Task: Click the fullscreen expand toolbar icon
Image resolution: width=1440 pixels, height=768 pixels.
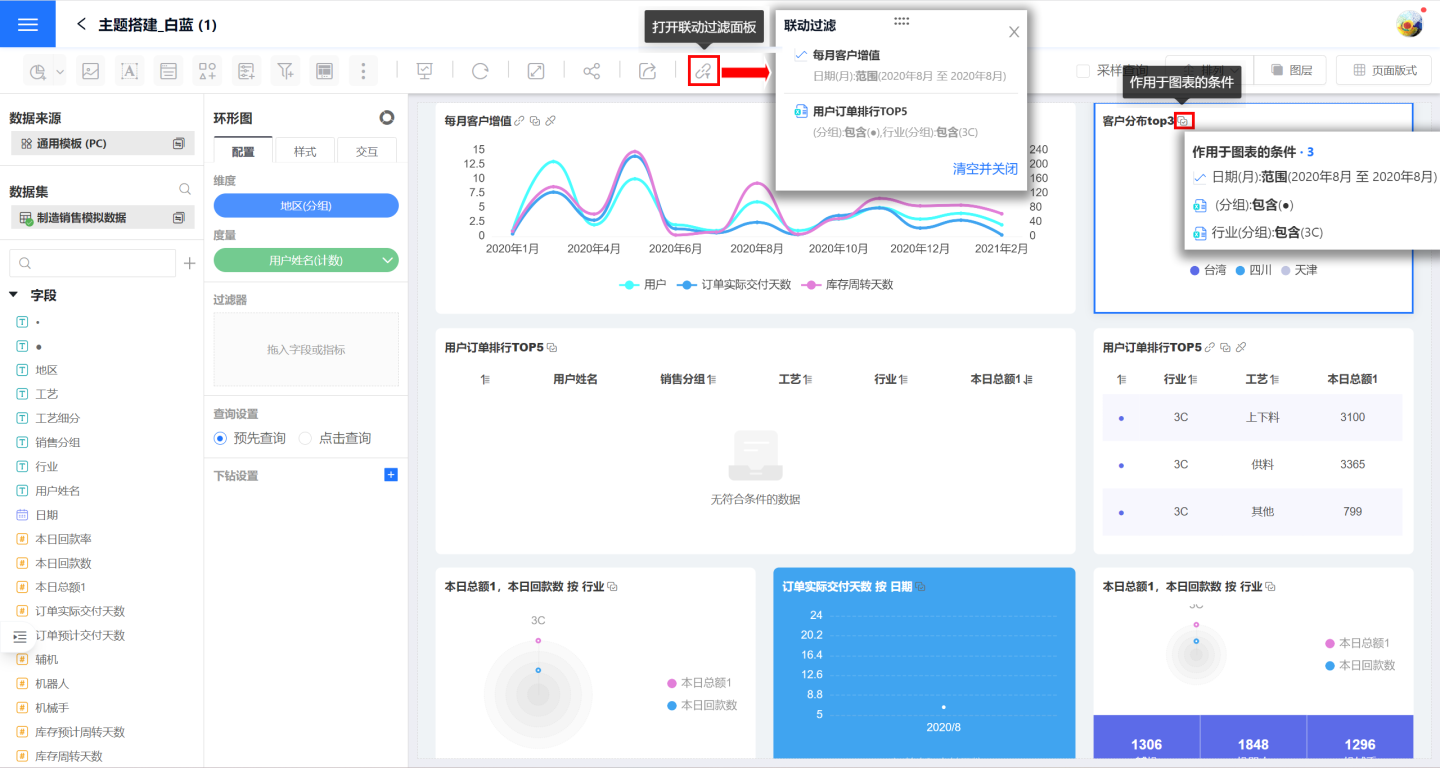Action: point(536,71)
